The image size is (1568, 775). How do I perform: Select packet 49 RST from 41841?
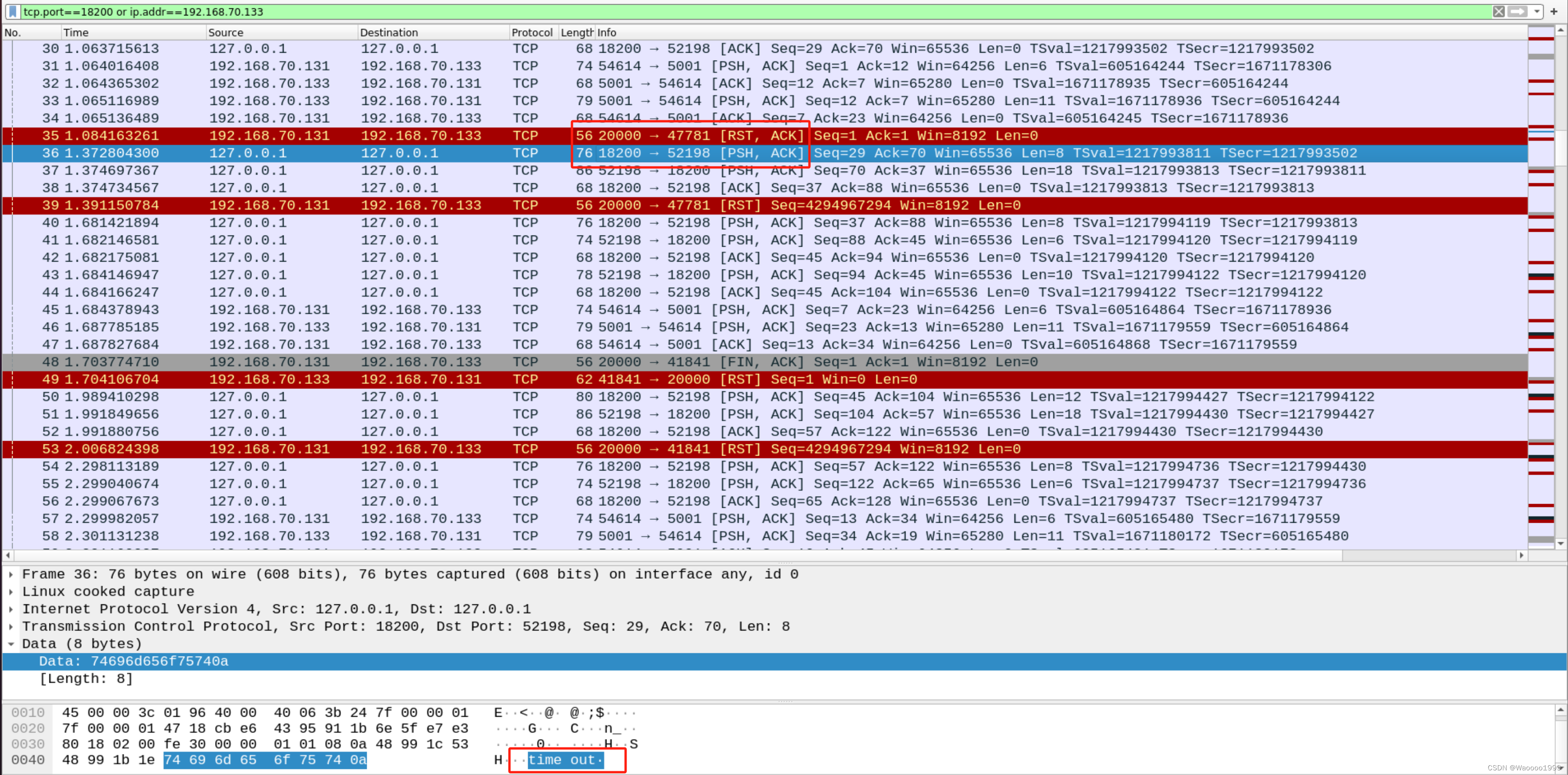(765, 380)
